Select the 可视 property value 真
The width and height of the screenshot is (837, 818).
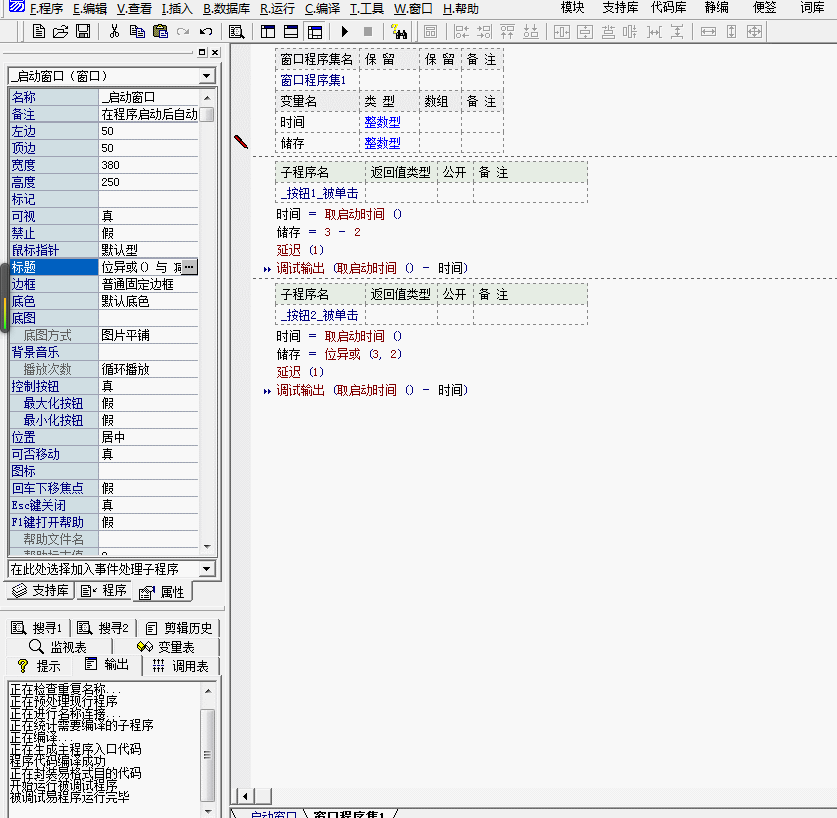pyautogui.click(x=148, y=216)
